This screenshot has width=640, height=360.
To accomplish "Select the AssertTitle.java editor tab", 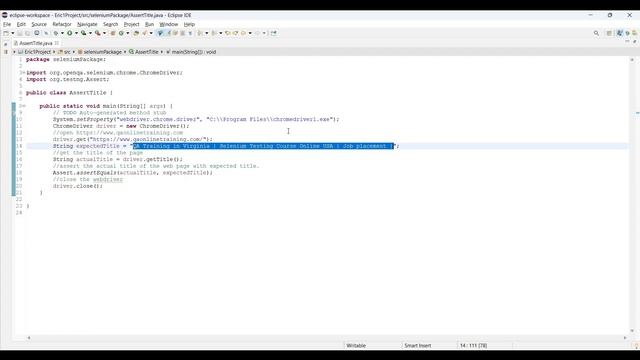I will click(36, 43).
